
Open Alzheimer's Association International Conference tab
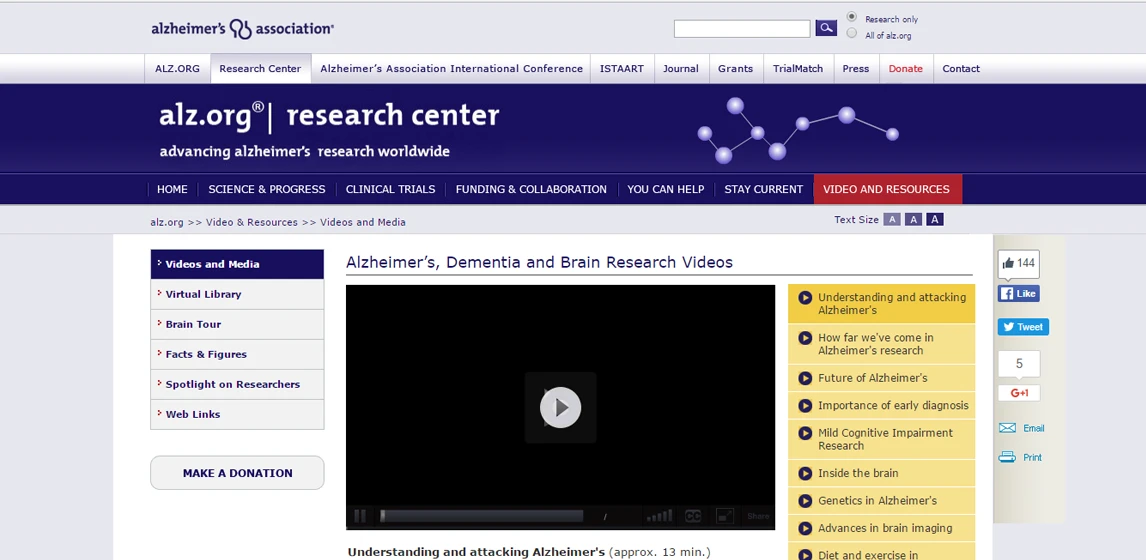tap(452, 69)
